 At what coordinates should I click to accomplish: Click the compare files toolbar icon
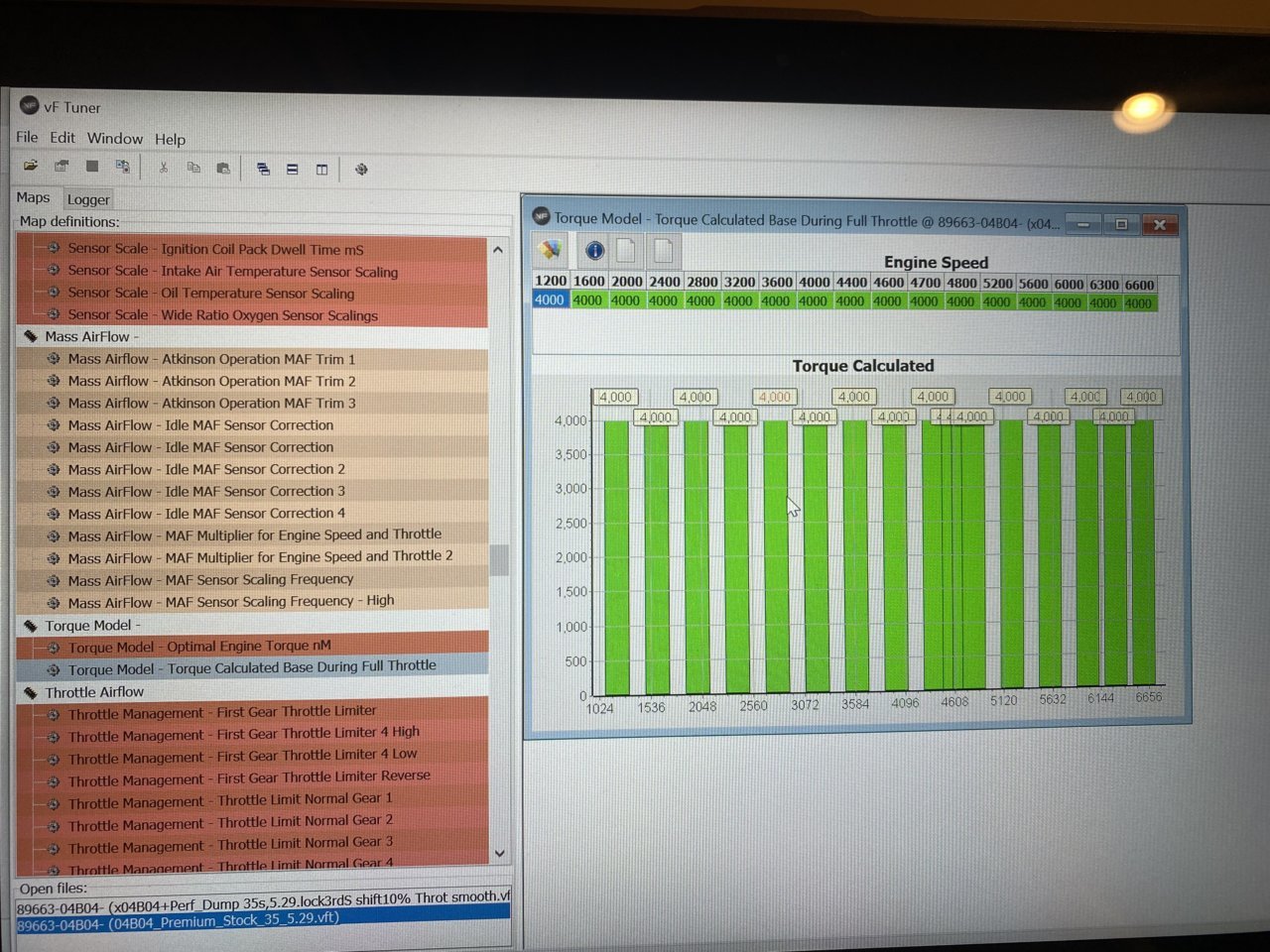122,167
